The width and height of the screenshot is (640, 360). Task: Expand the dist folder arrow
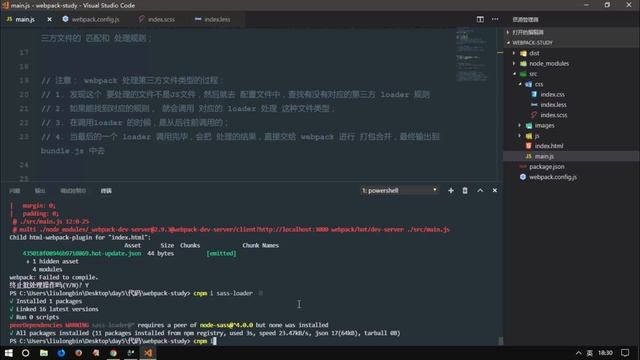514,53
